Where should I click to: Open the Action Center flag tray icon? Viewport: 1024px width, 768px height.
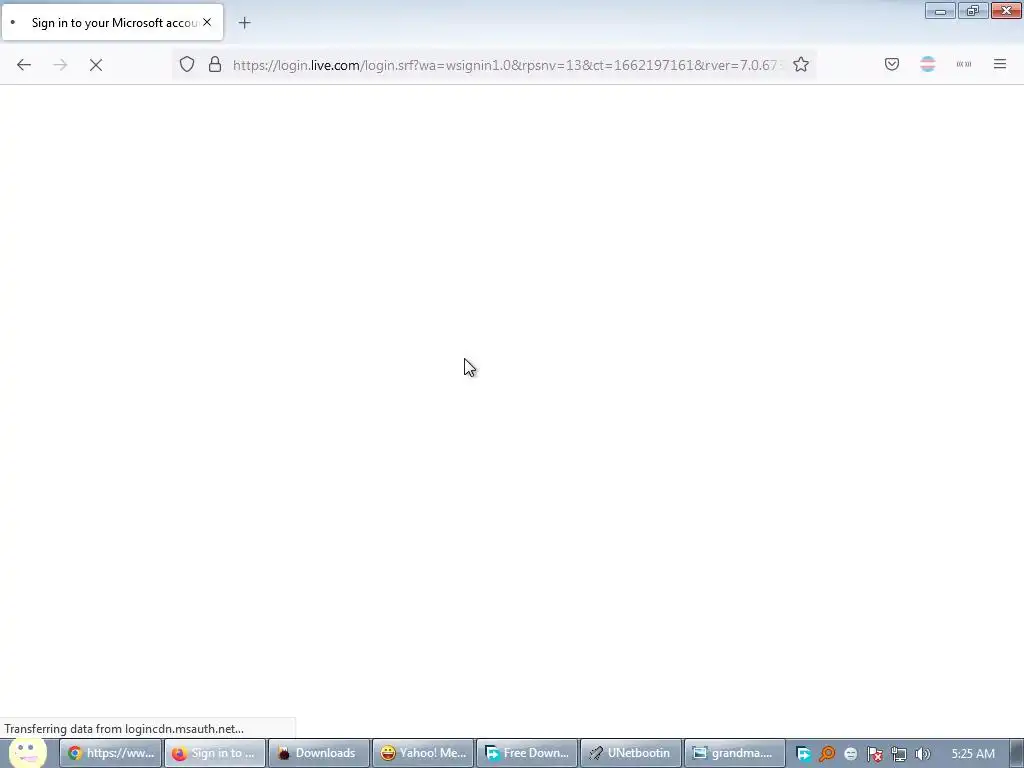point(874,754)
